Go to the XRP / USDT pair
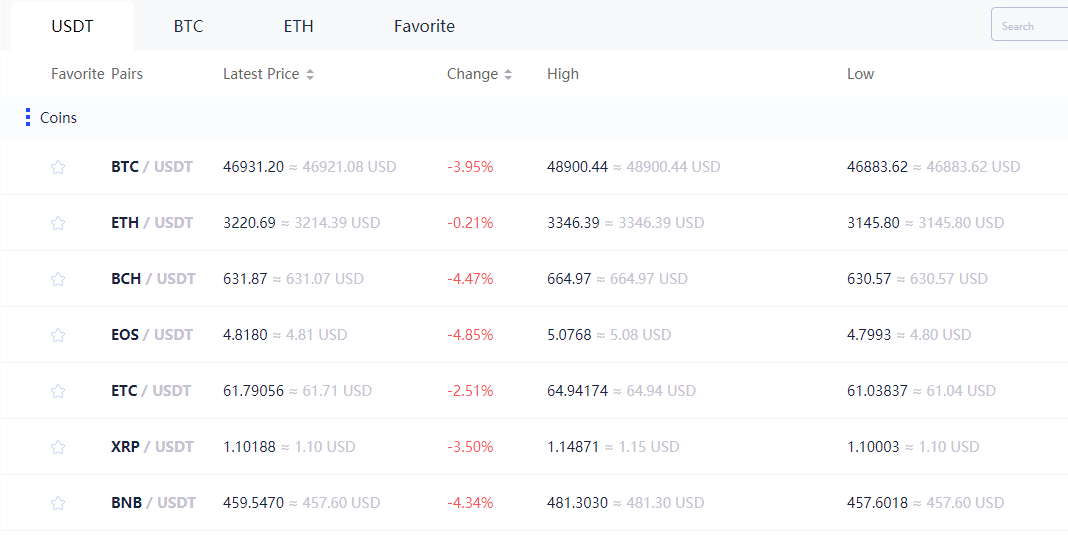 point(151,447)
